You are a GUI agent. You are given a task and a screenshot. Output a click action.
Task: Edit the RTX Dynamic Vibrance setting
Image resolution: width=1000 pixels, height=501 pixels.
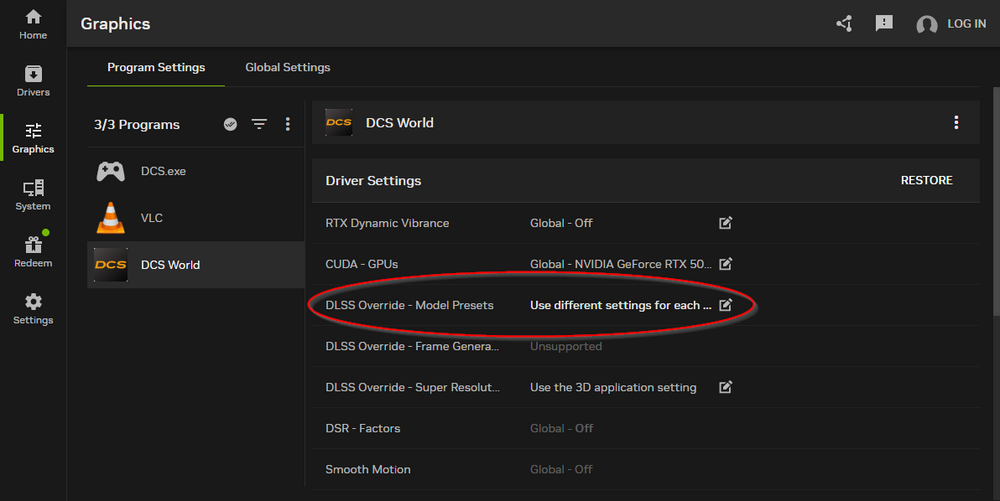pos(726,223)
